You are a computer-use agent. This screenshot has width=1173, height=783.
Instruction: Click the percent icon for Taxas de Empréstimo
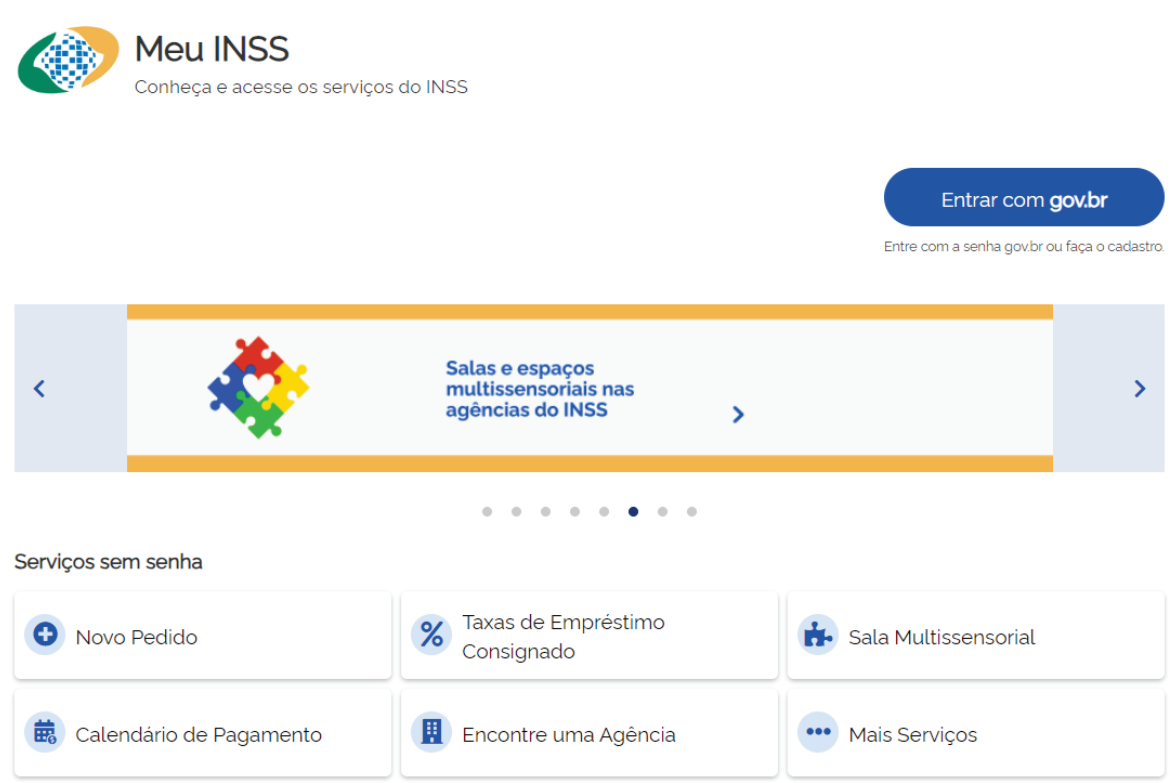click(x=432, y=635)
